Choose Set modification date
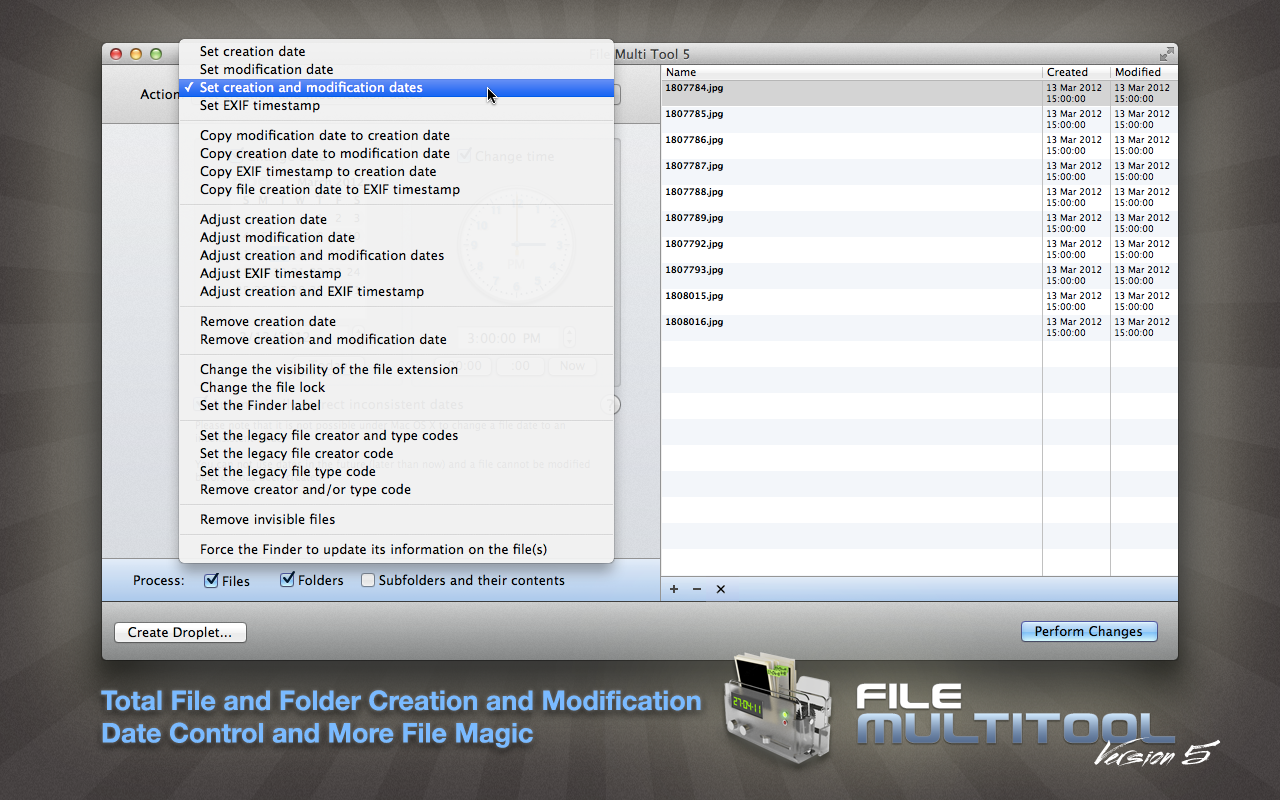Screen dimensions: 1280x800 coord(396,70)
